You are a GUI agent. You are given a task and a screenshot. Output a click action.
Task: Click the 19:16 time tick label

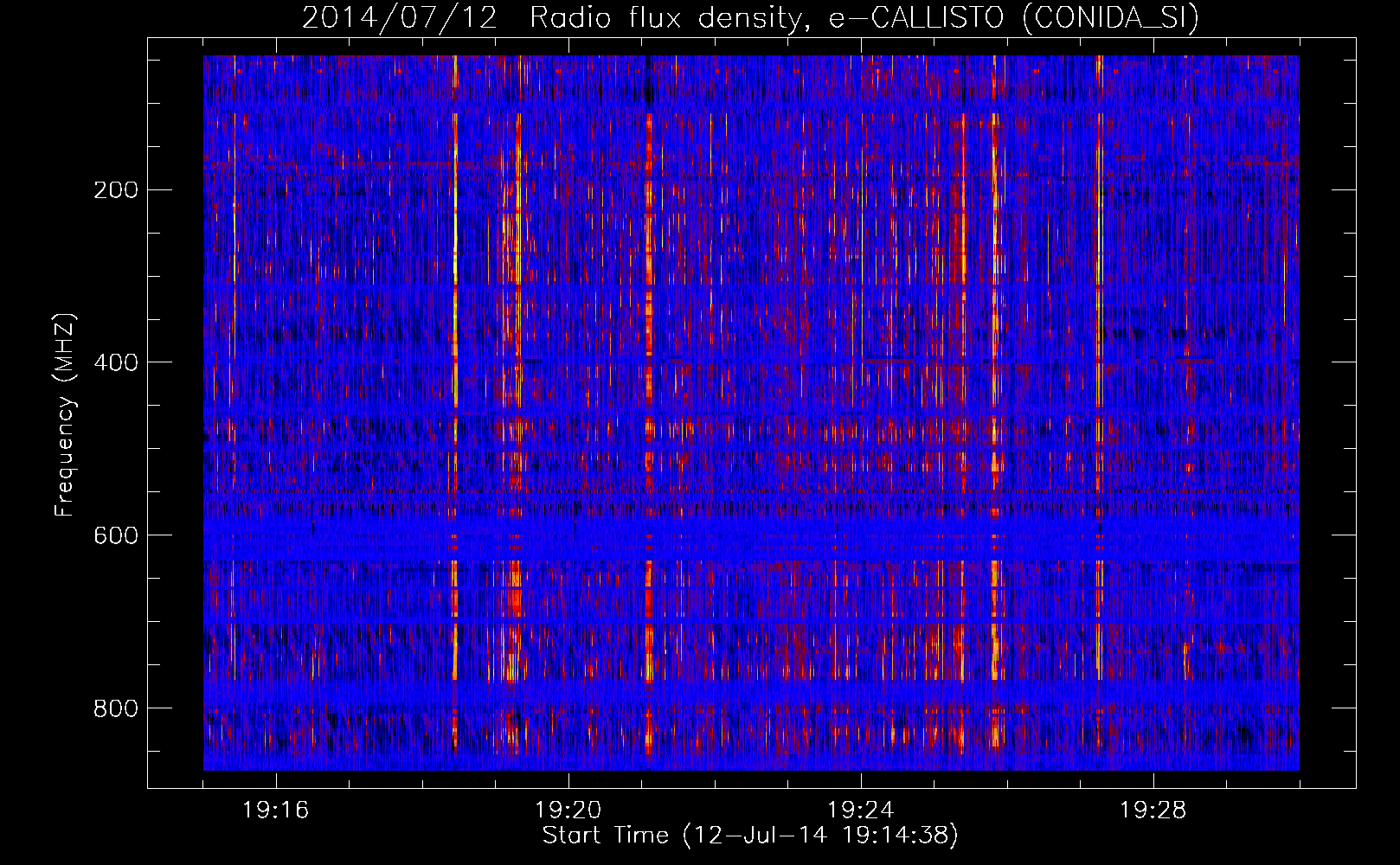pyautogui.click(x=276, y=811)
